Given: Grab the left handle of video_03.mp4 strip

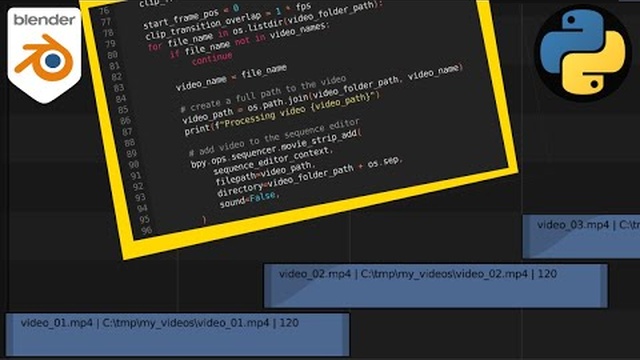Looking at the screenshot, I should [x=527, y=237].
